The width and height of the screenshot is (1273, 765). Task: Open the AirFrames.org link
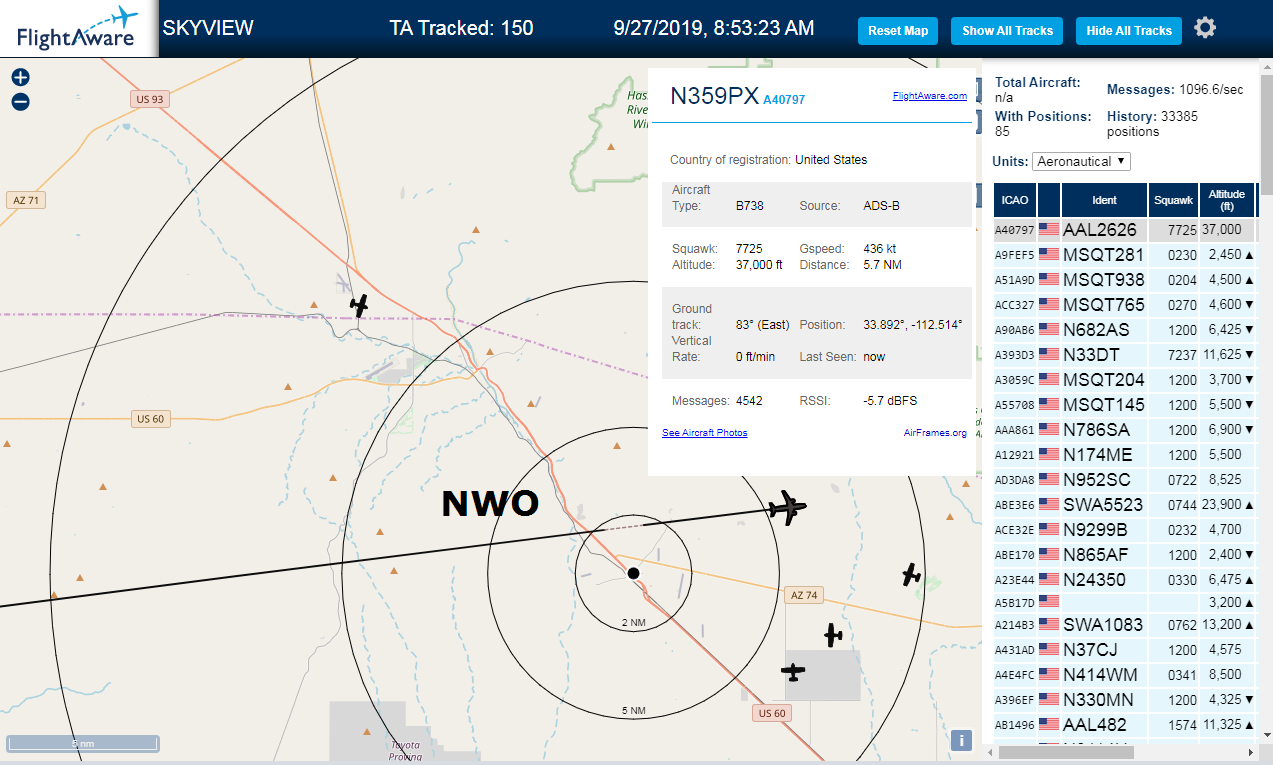pos(935,433)
